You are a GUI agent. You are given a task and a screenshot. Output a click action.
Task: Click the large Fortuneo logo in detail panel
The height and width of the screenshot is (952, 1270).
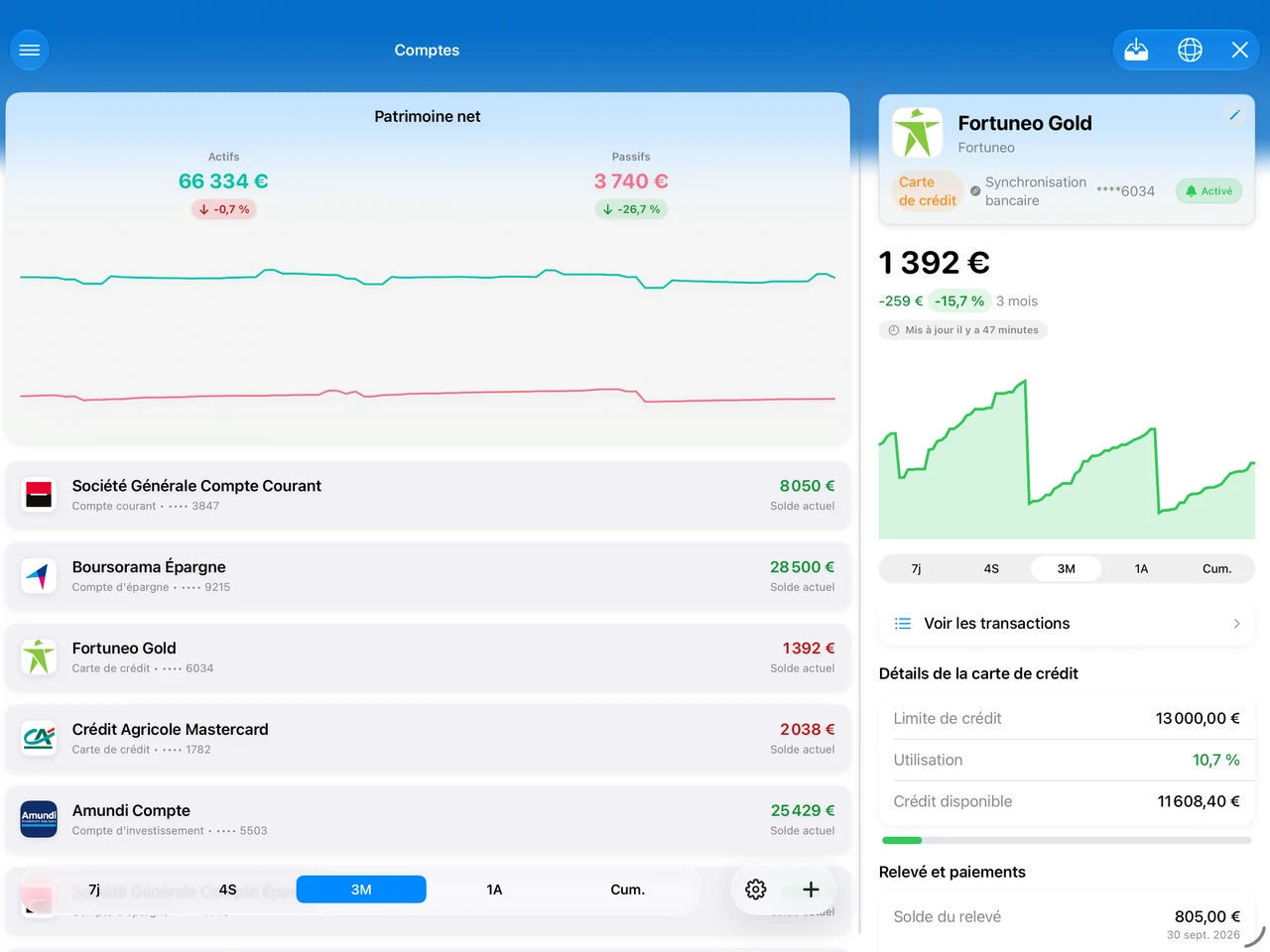[x=917, y=133]
